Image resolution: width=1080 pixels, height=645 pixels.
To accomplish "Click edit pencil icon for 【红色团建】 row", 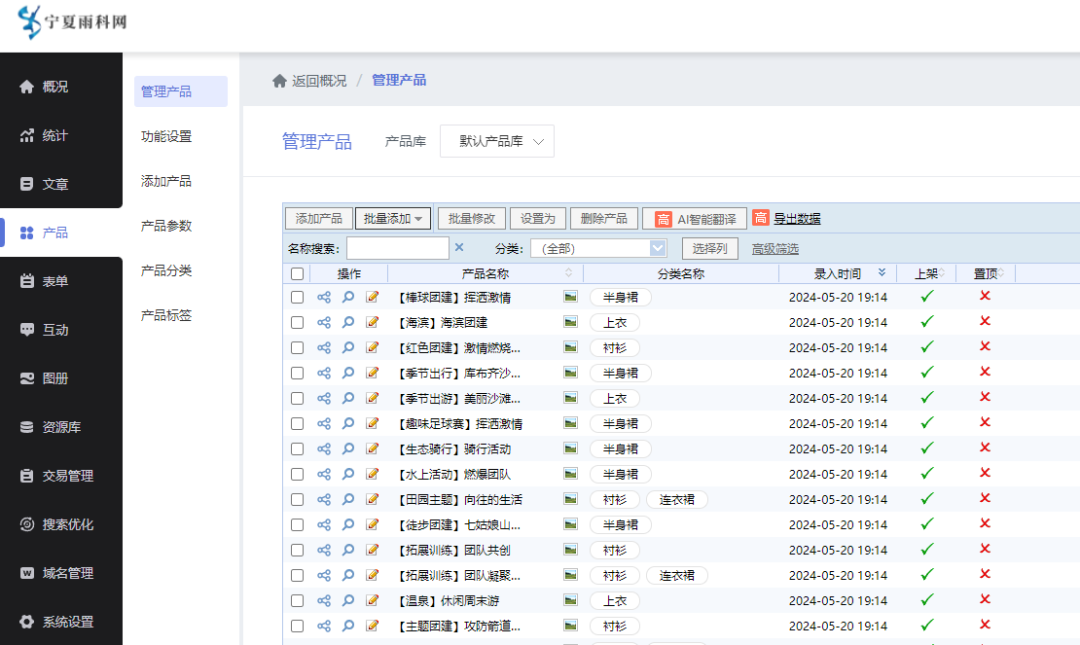I will [x=373, y=348].
